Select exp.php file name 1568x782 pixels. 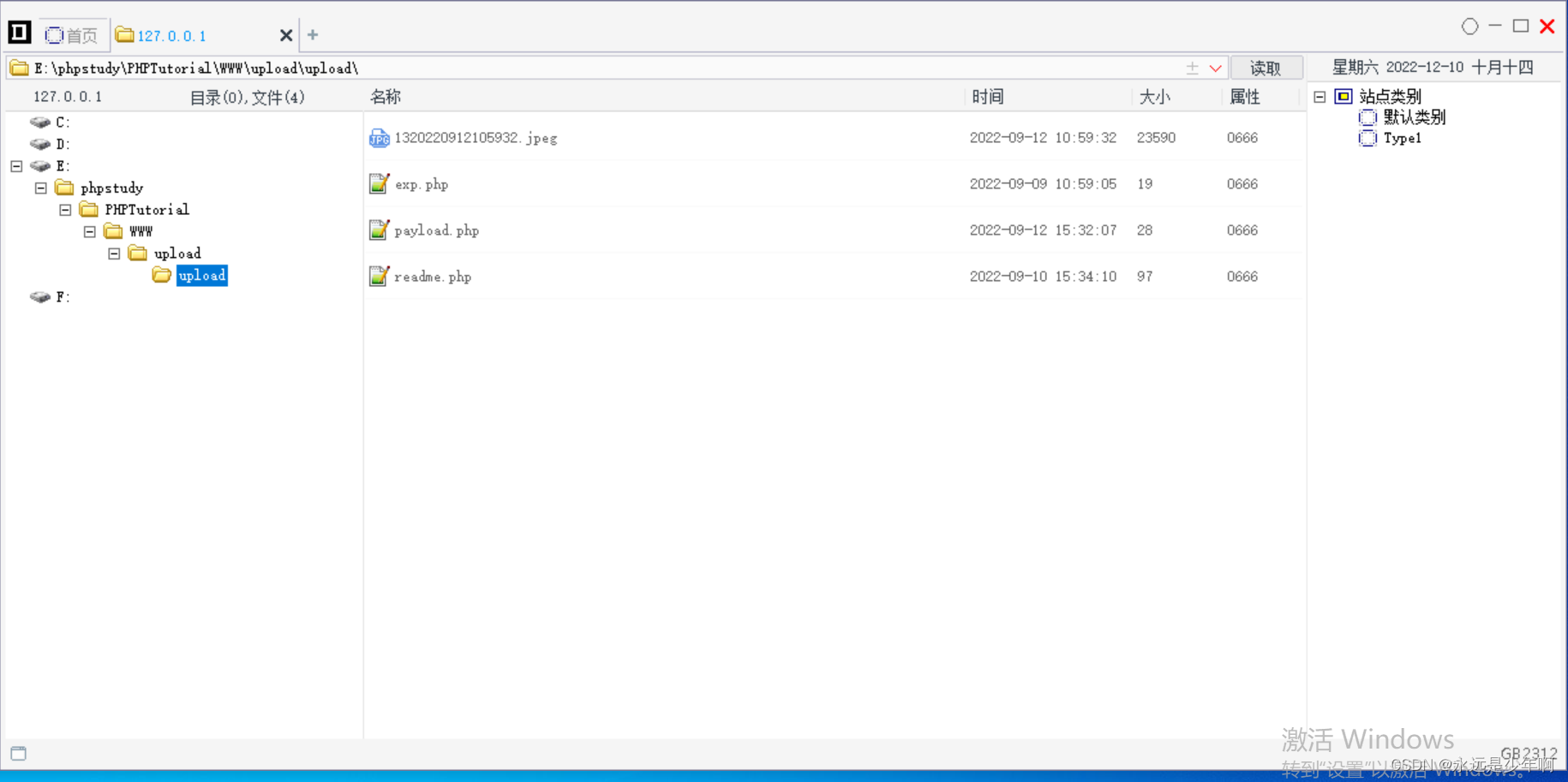[x=422, y=184]
